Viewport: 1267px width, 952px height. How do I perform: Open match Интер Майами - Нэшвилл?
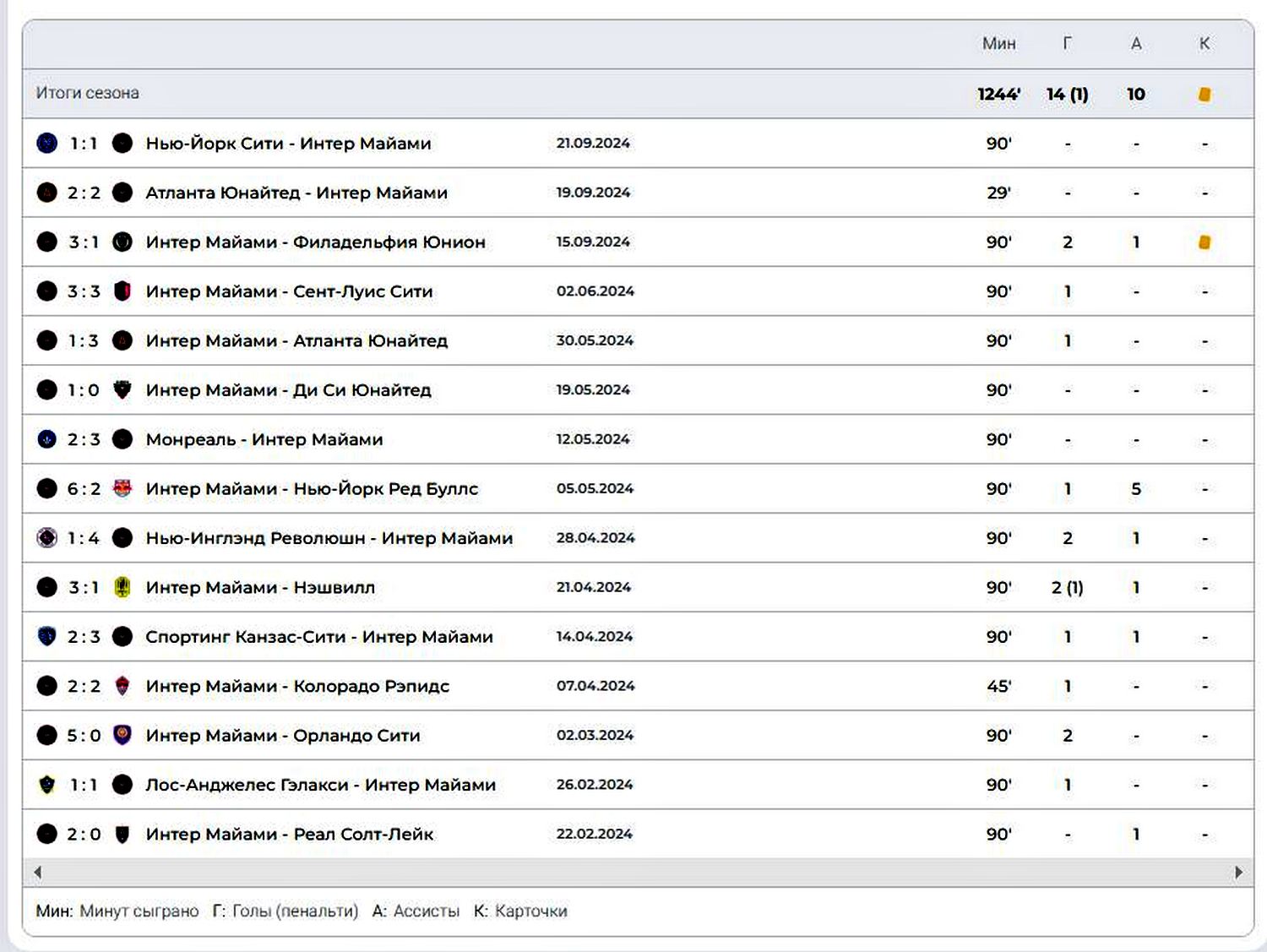pyautogui.click(x=260, y=587)
